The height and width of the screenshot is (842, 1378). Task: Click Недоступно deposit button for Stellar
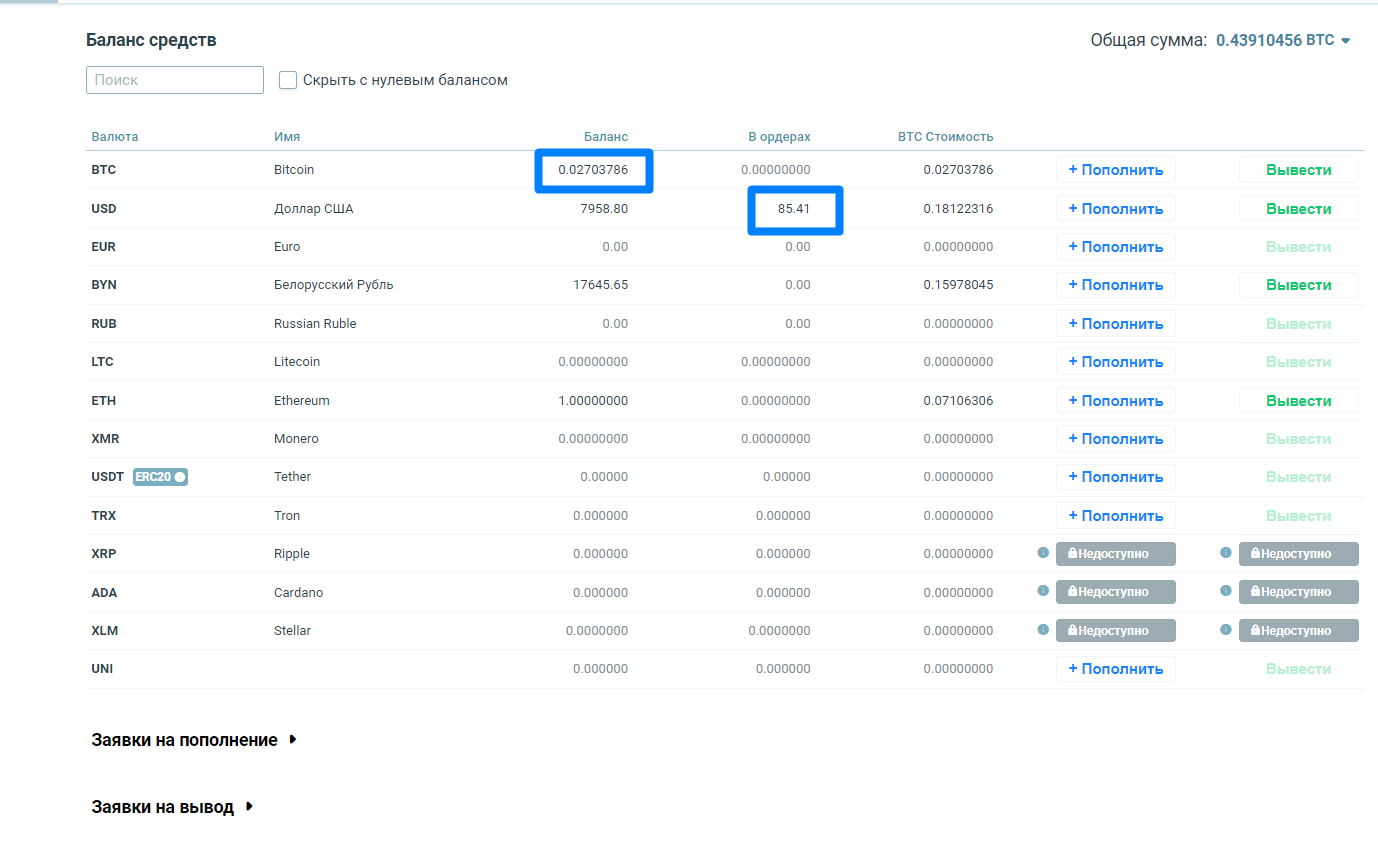click(1116, 630)
